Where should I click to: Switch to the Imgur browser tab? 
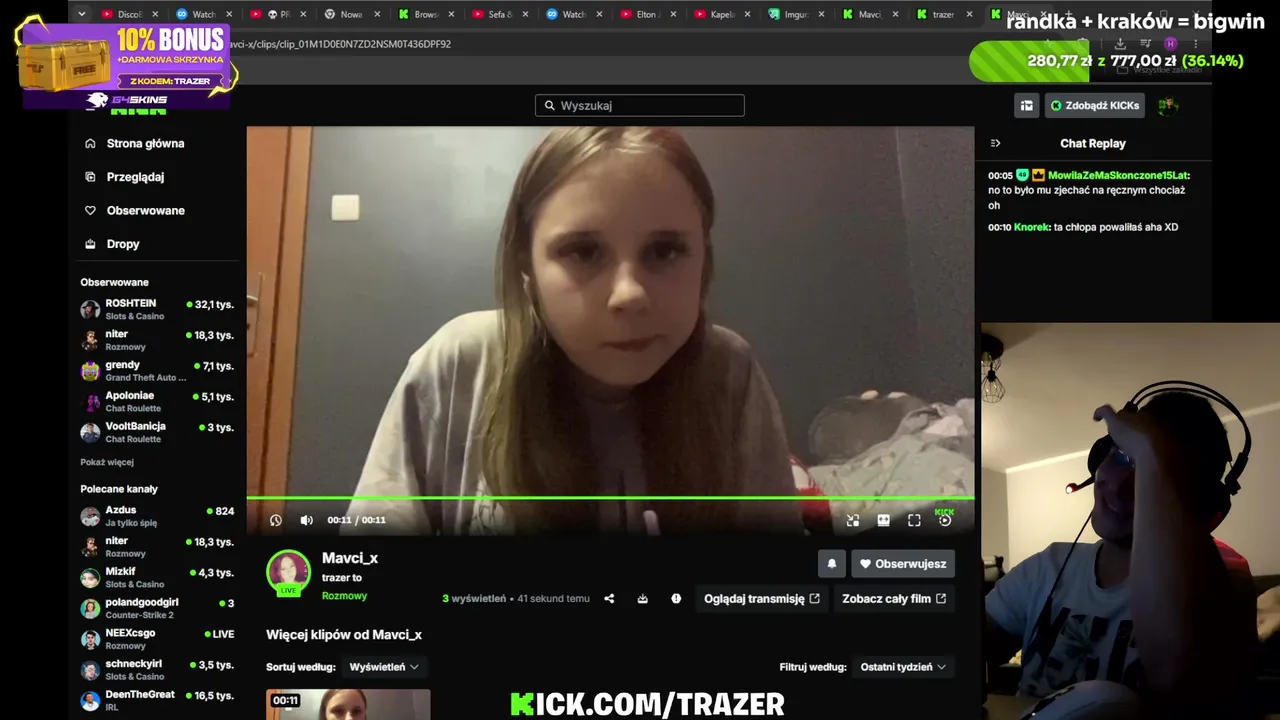click(x=795, y=14)
